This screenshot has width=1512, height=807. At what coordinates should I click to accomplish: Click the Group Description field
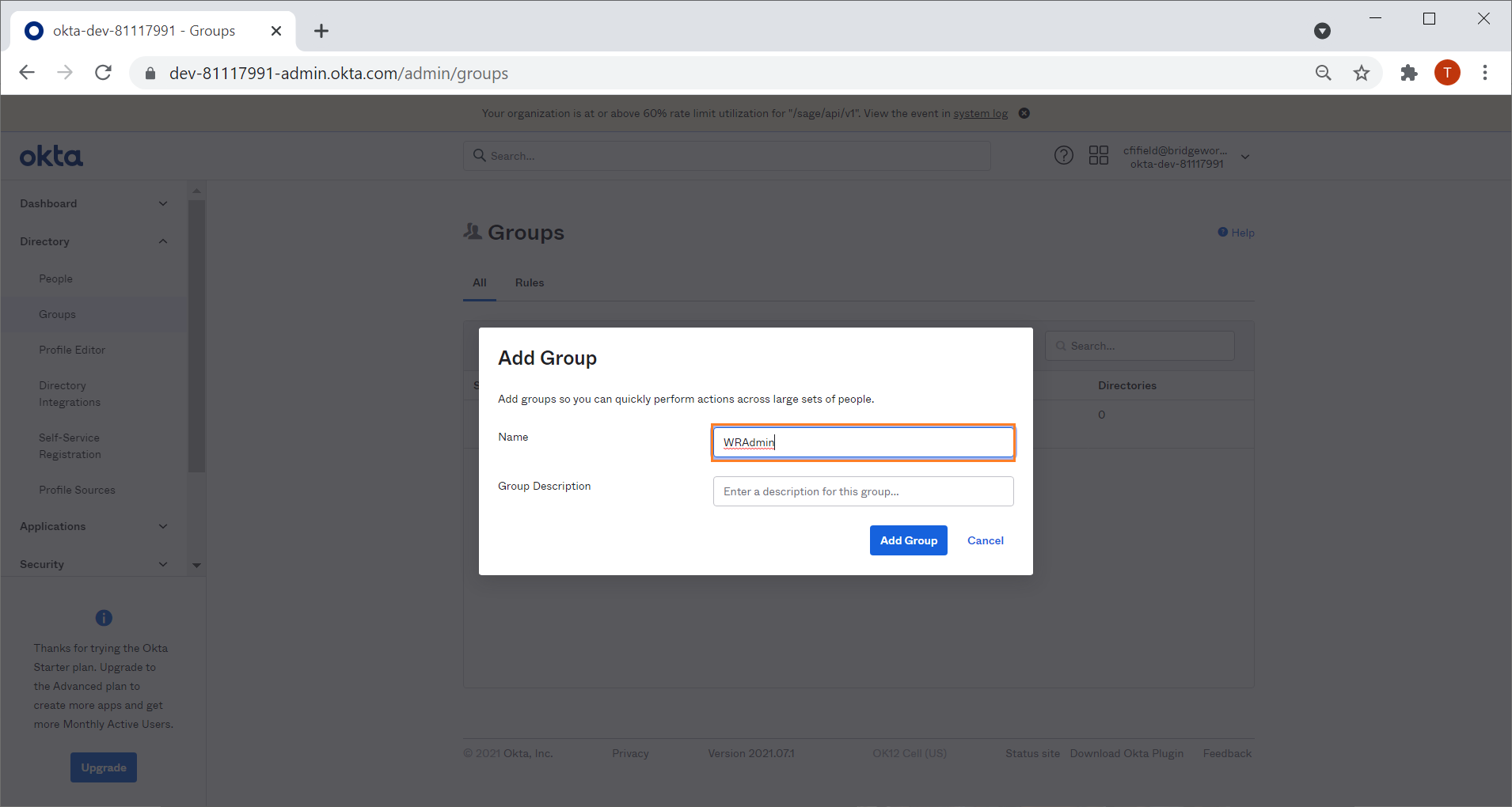click(864, 491)
